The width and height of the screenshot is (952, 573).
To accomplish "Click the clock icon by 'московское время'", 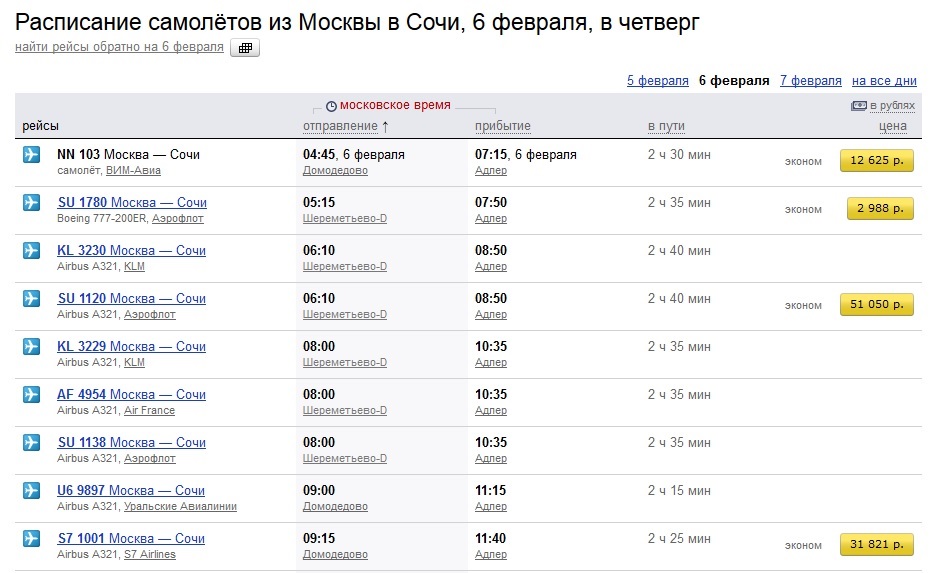I will 331,106.
